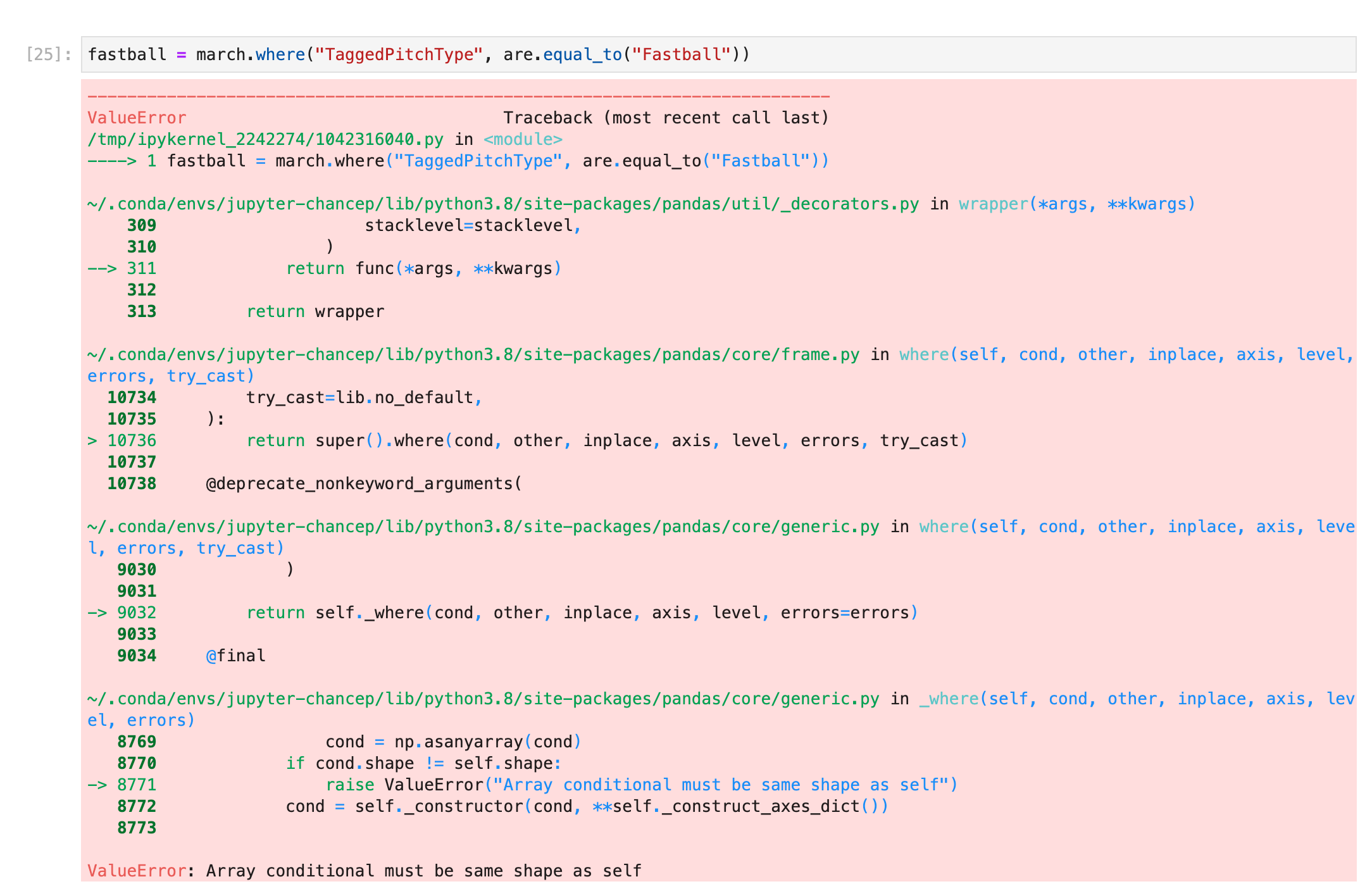Image resolution: width=1372 pixels, height=891 pixels.
Task: Click the code cell input containing fastball assignment
Action: pyautogui.click(x=718, y=54)
